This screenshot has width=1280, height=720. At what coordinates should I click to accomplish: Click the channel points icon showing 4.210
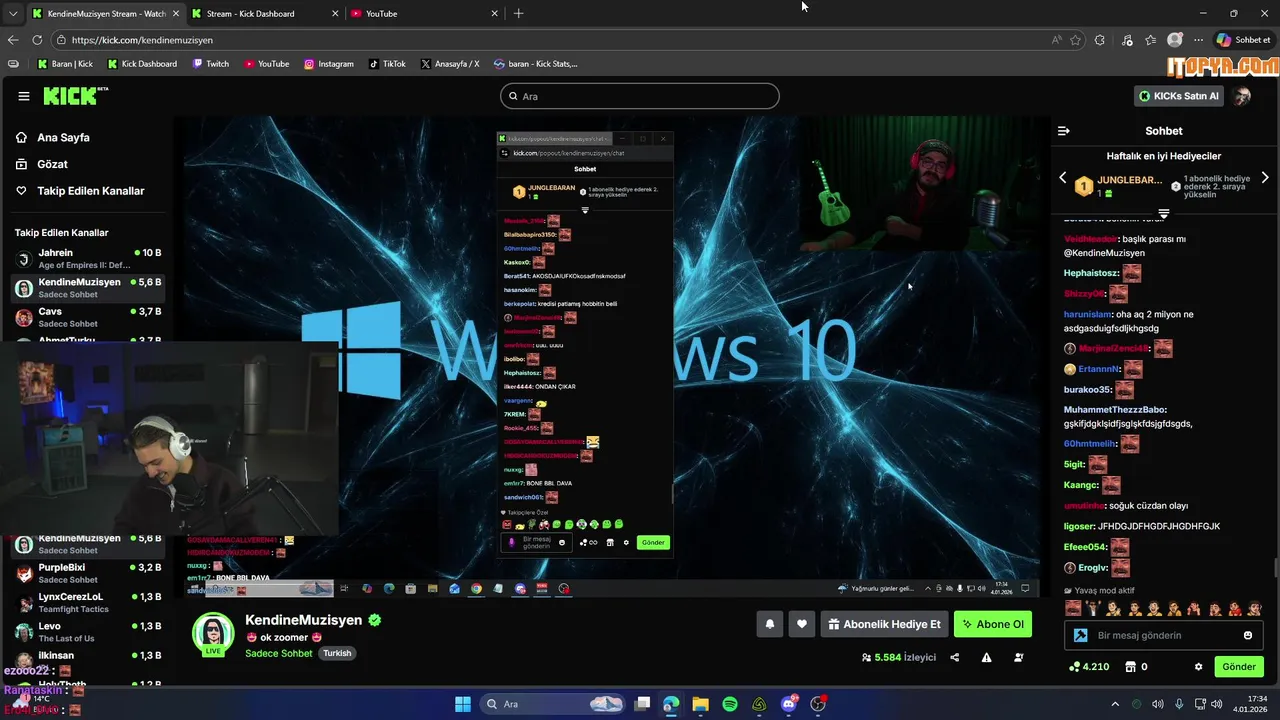pos(1088,667)
